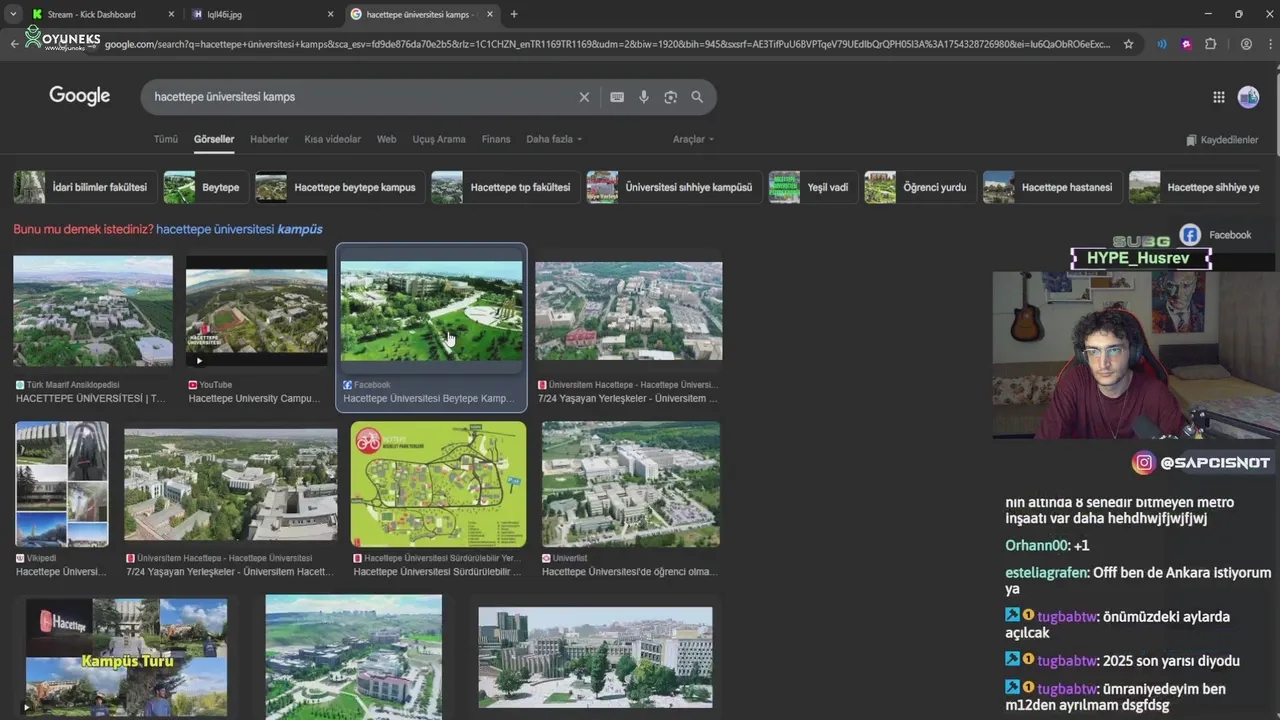Expand the Daha fazla menu
1280x720 pixels.
coord(554,139)
